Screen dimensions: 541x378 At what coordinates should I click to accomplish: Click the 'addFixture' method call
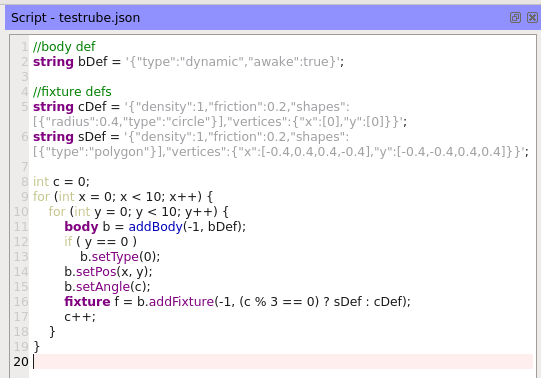click(x=181, y=302)
